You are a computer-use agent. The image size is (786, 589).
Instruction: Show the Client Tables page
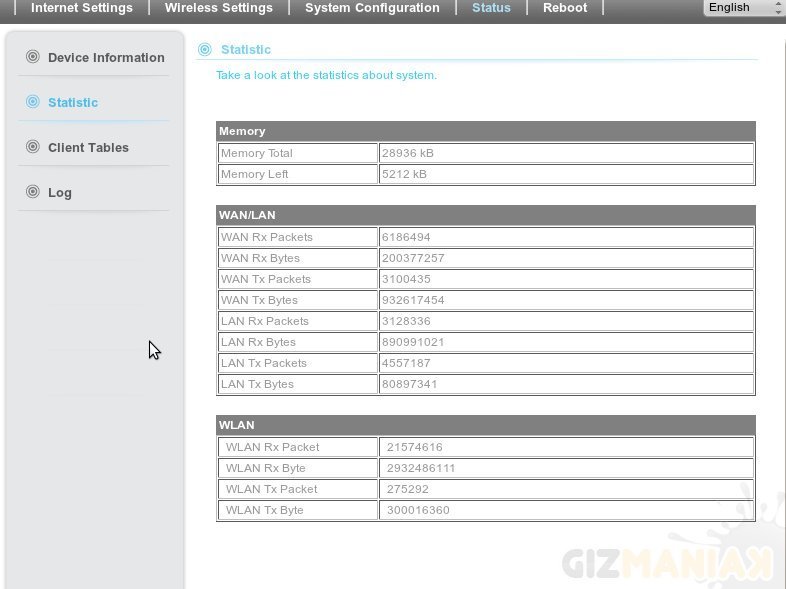[x=88, y=148]
